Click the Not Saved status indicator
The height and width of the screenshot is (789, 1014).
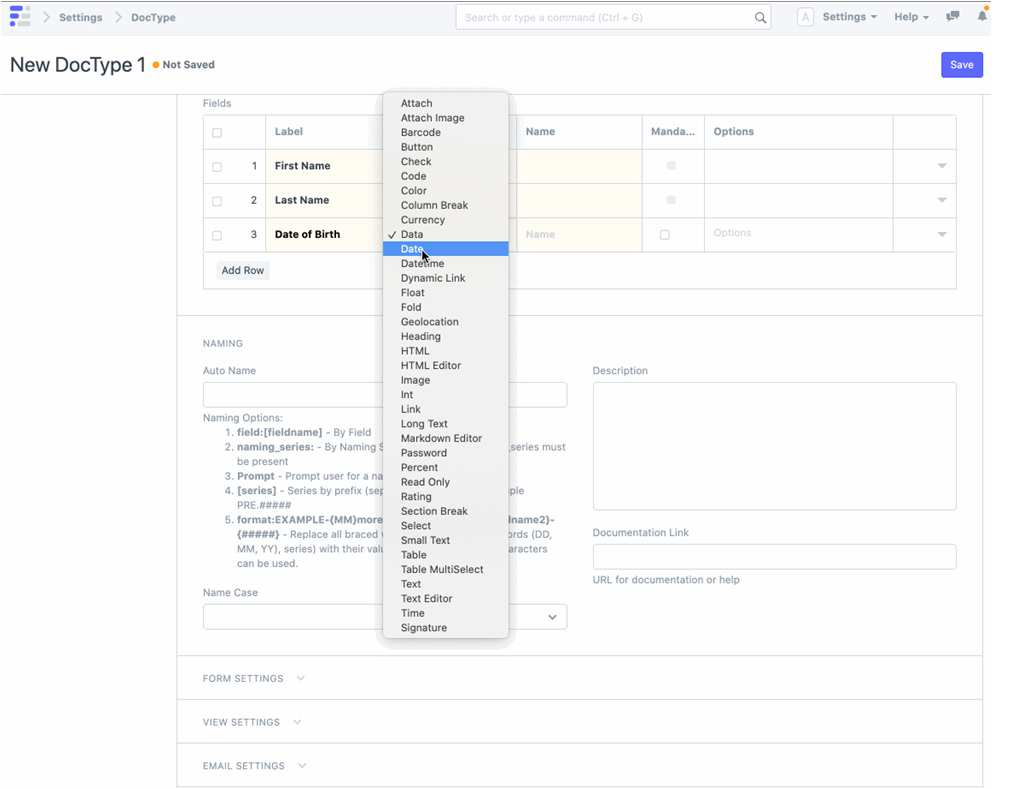[x=184, y=65]
